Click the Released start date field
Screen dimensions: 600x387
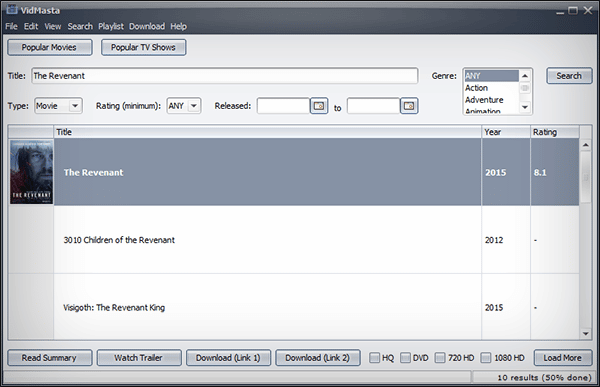click(x=284, y=106)
